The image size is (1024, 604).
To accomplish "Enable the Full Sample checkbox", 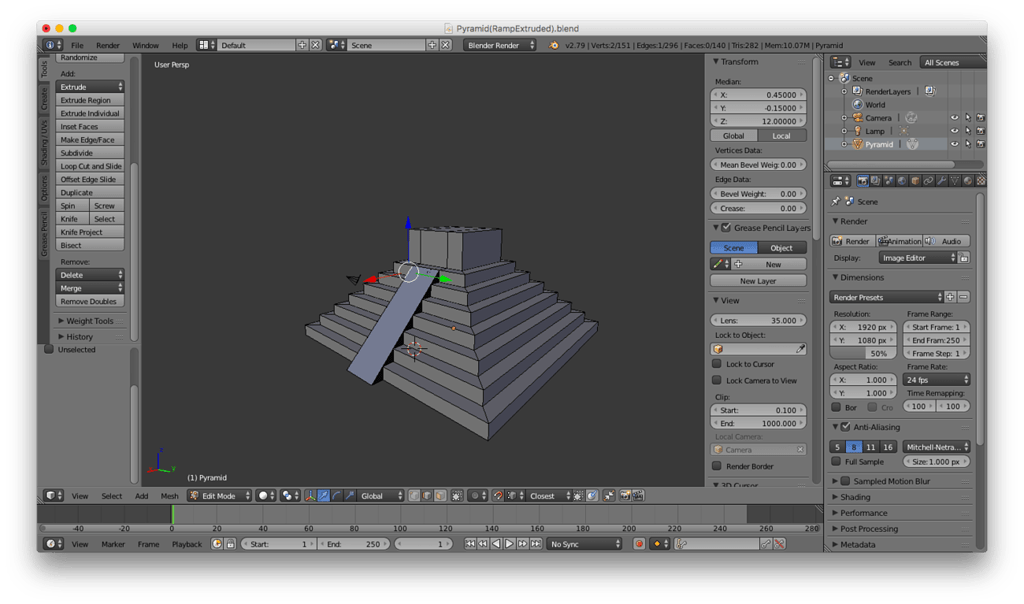I will pos(836,461).
